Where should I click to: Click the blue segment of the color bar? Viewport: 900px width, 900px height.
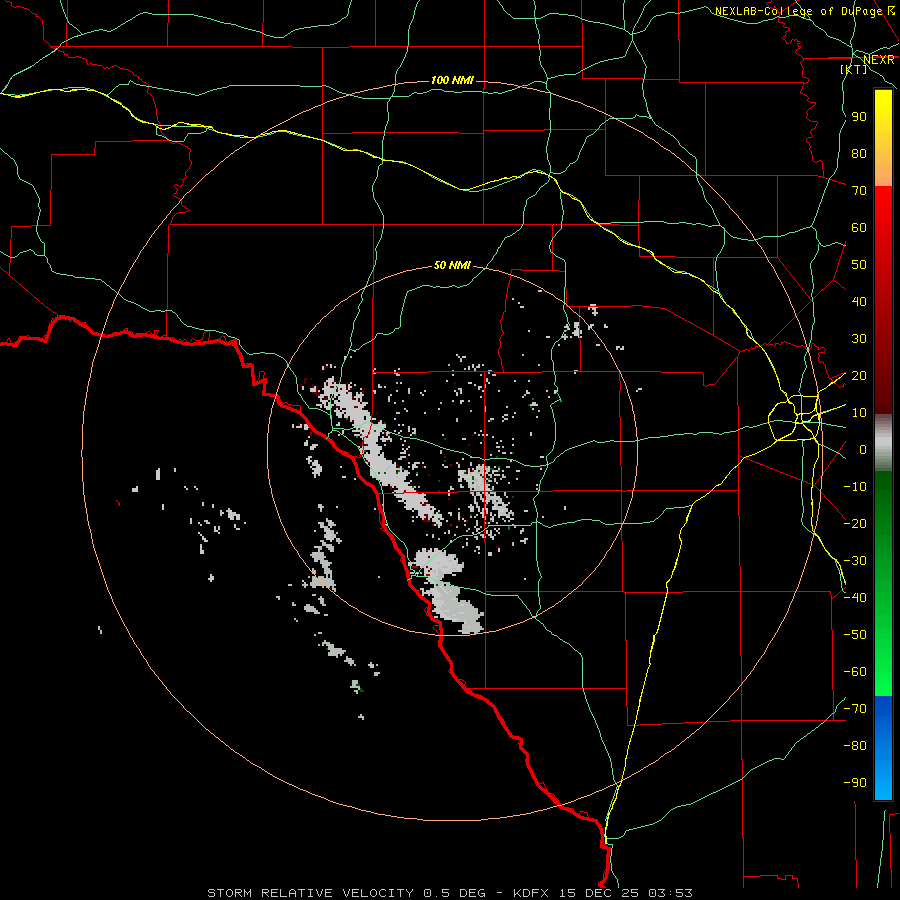pyautogui.click(x=883, y=748)
